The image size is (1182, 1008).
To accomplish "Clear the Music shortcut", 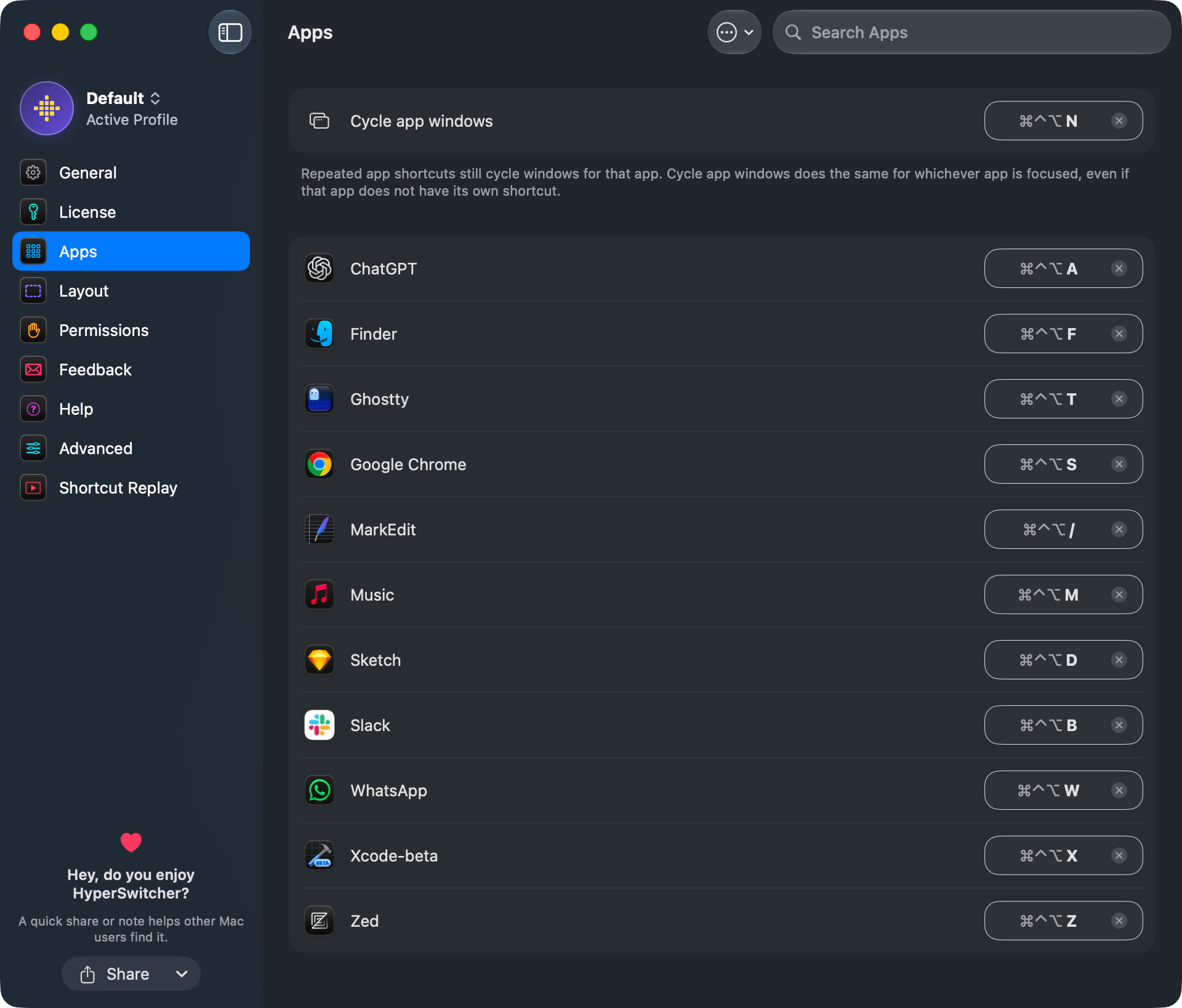I will (1119, 594).
